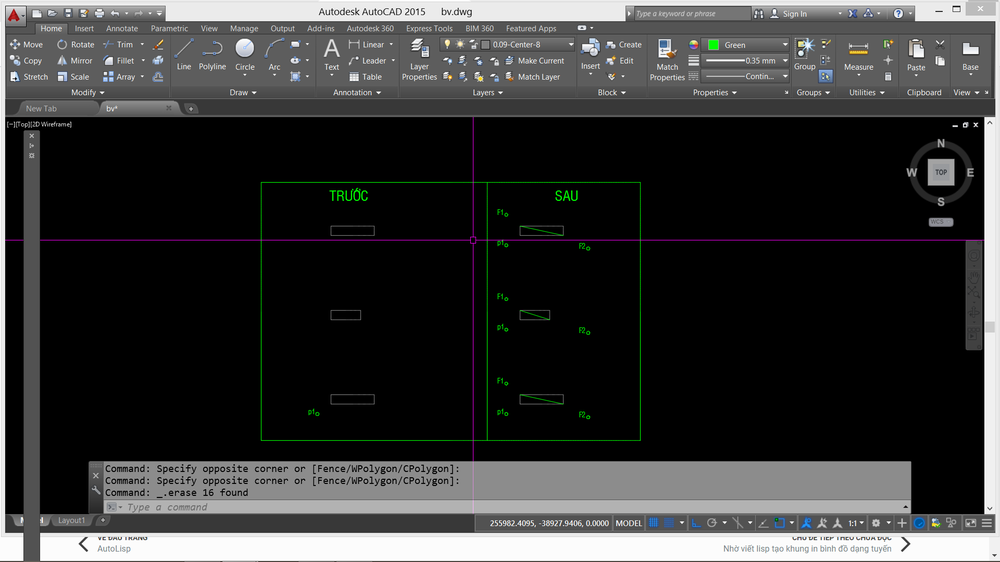Choose the Rotate tool

point(75,45)
